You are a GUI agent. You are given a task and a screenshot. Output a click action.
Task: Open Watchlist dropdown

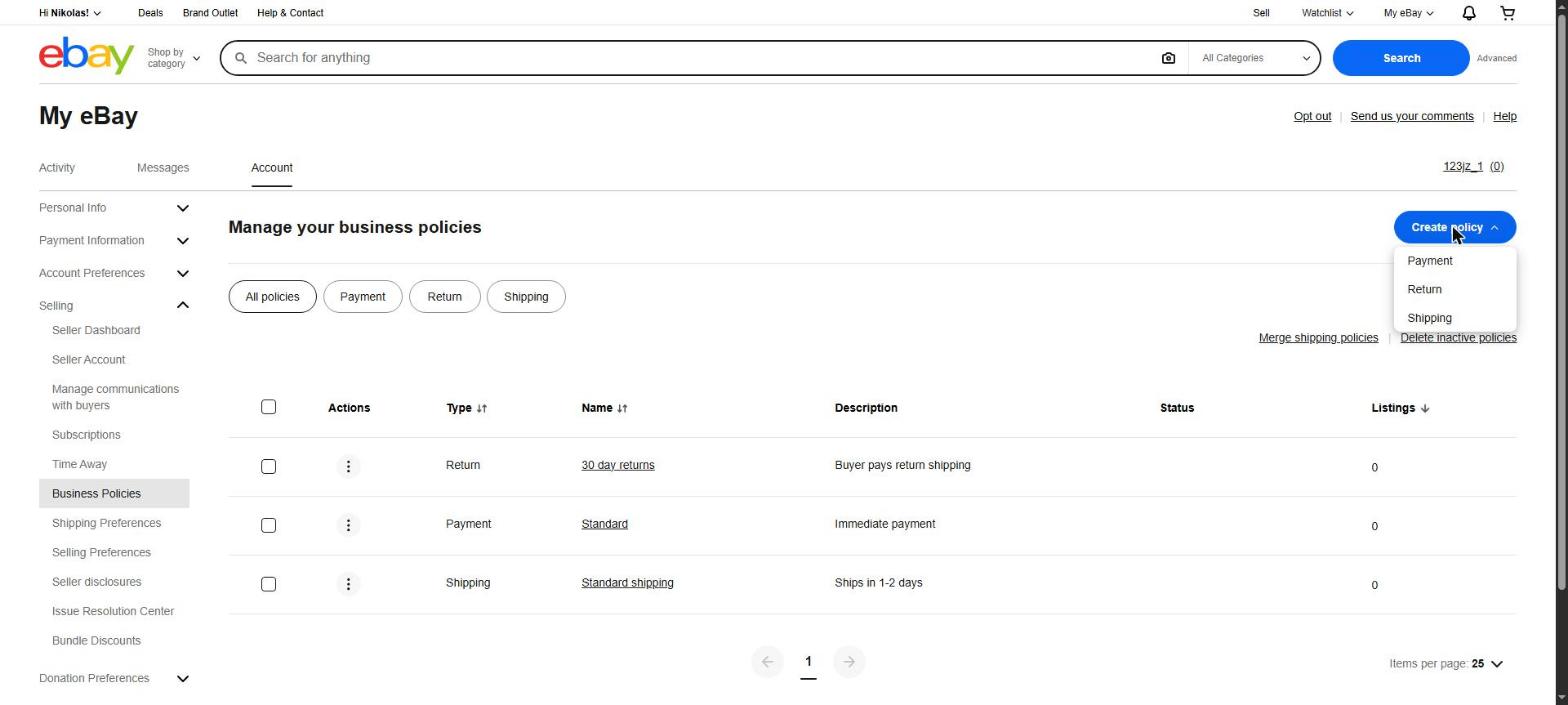1327,13
